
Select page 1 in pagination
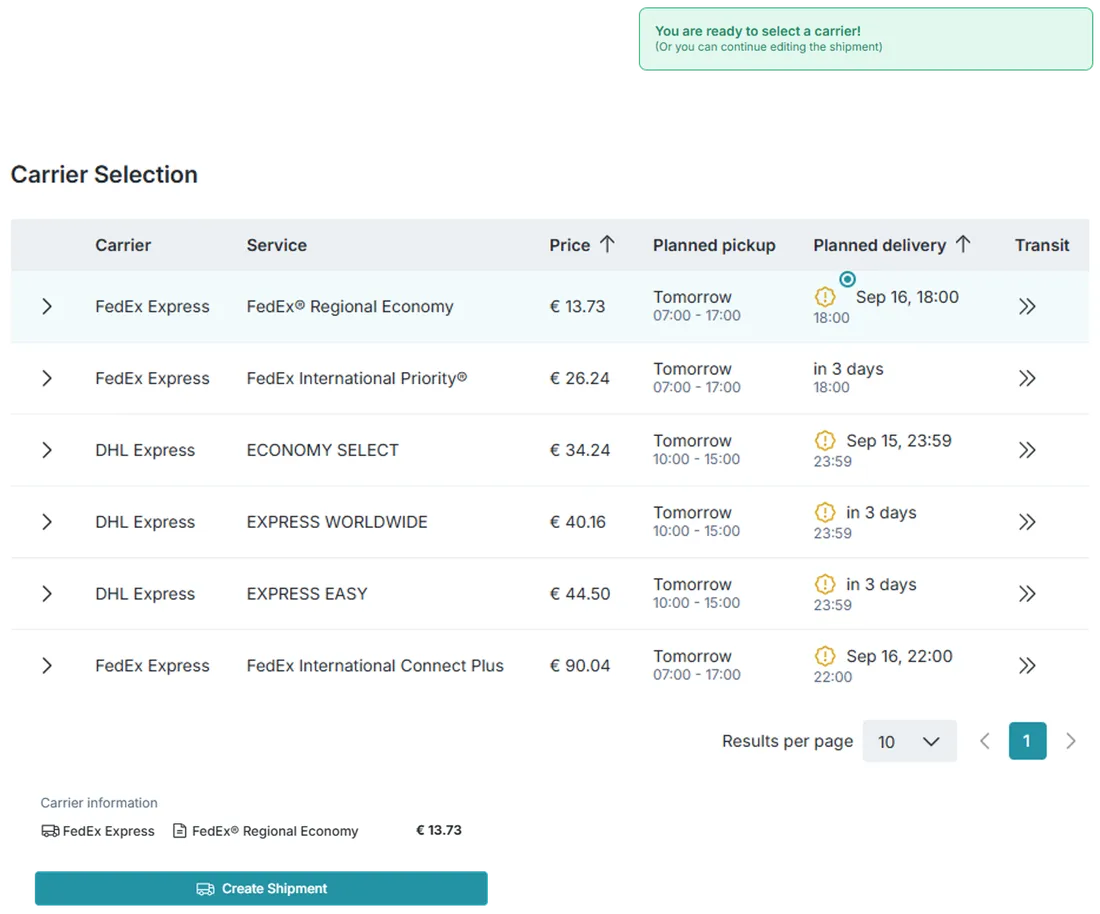click(1027, 741)
